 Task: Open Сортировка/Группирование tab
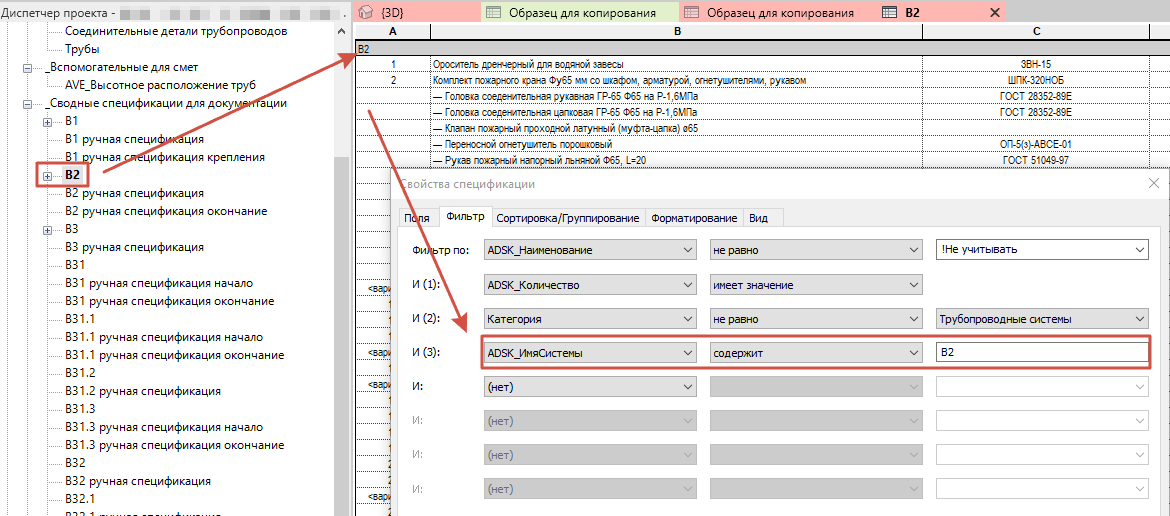567,218
